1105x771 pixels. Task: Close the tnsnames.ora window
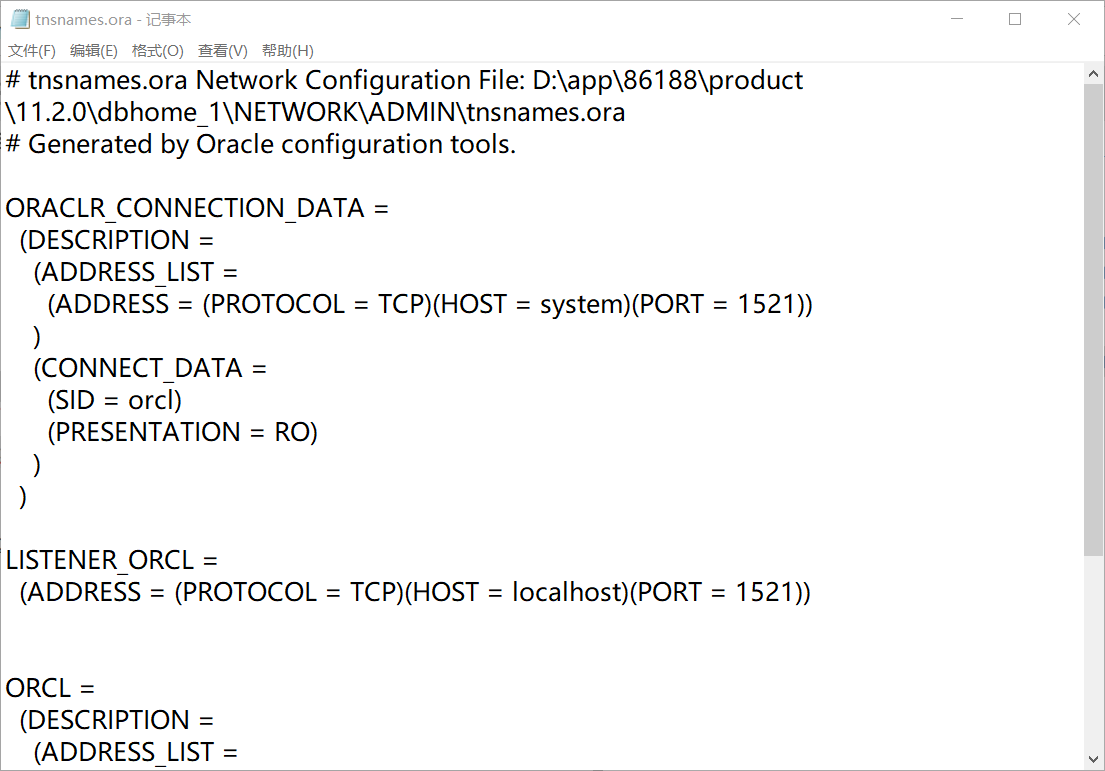point(1074,18)
